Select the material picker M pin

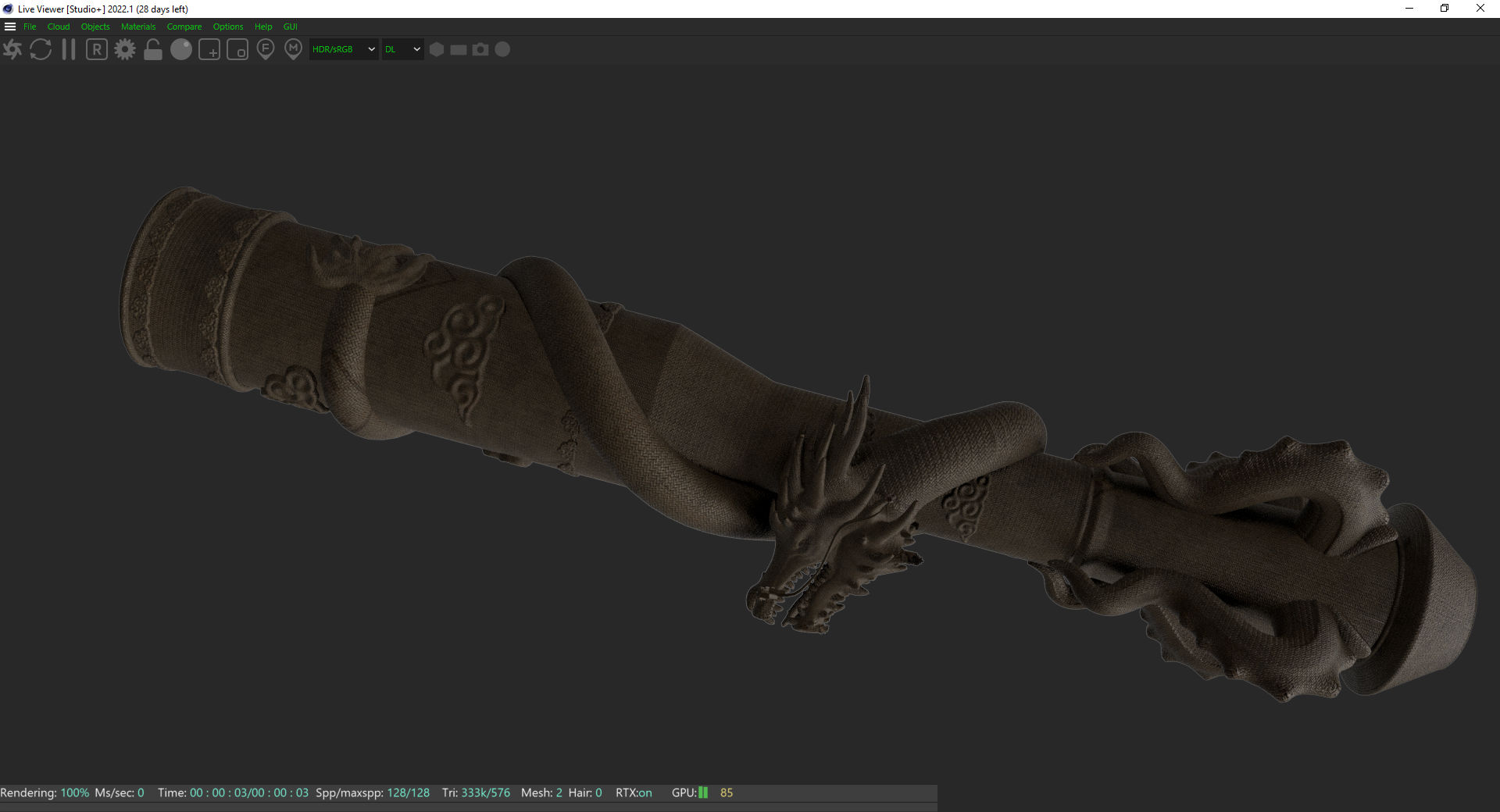pyautogui.click(x=293, y=50)
